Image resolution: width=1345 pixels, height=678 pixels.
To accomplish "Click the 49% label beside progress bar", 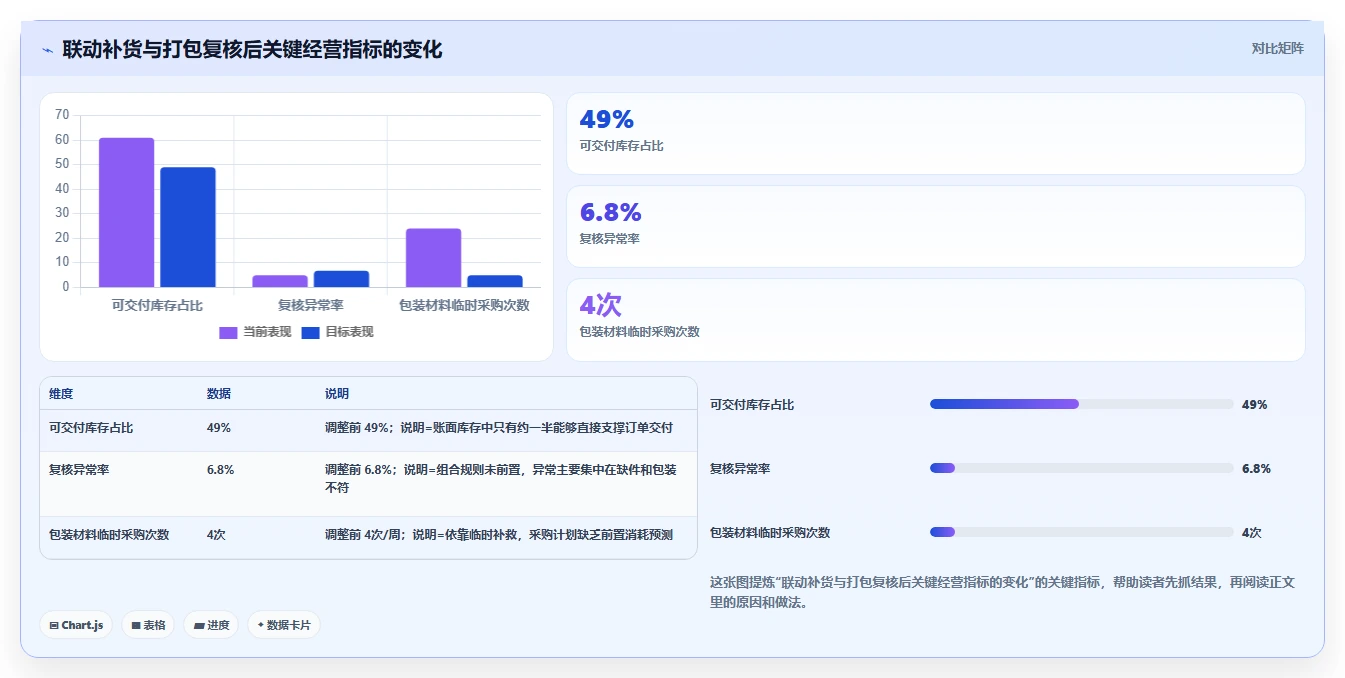I will (1254, 405).
